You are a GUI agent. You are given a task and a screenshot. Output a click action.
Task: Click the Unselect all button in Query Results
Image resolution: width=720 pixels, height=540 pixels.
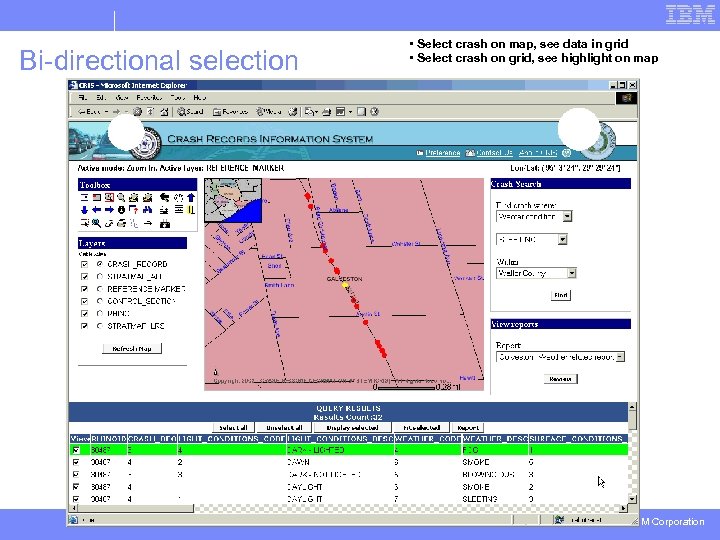tap(284, 428)
